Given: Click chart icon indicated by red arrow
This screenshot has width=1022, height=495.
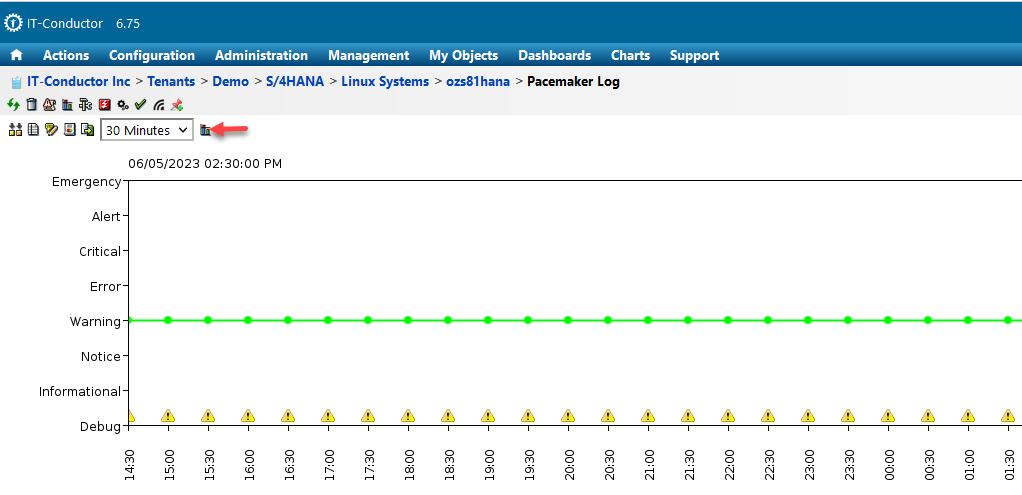Looking at the screenshot, I should (x=206, y=130).
